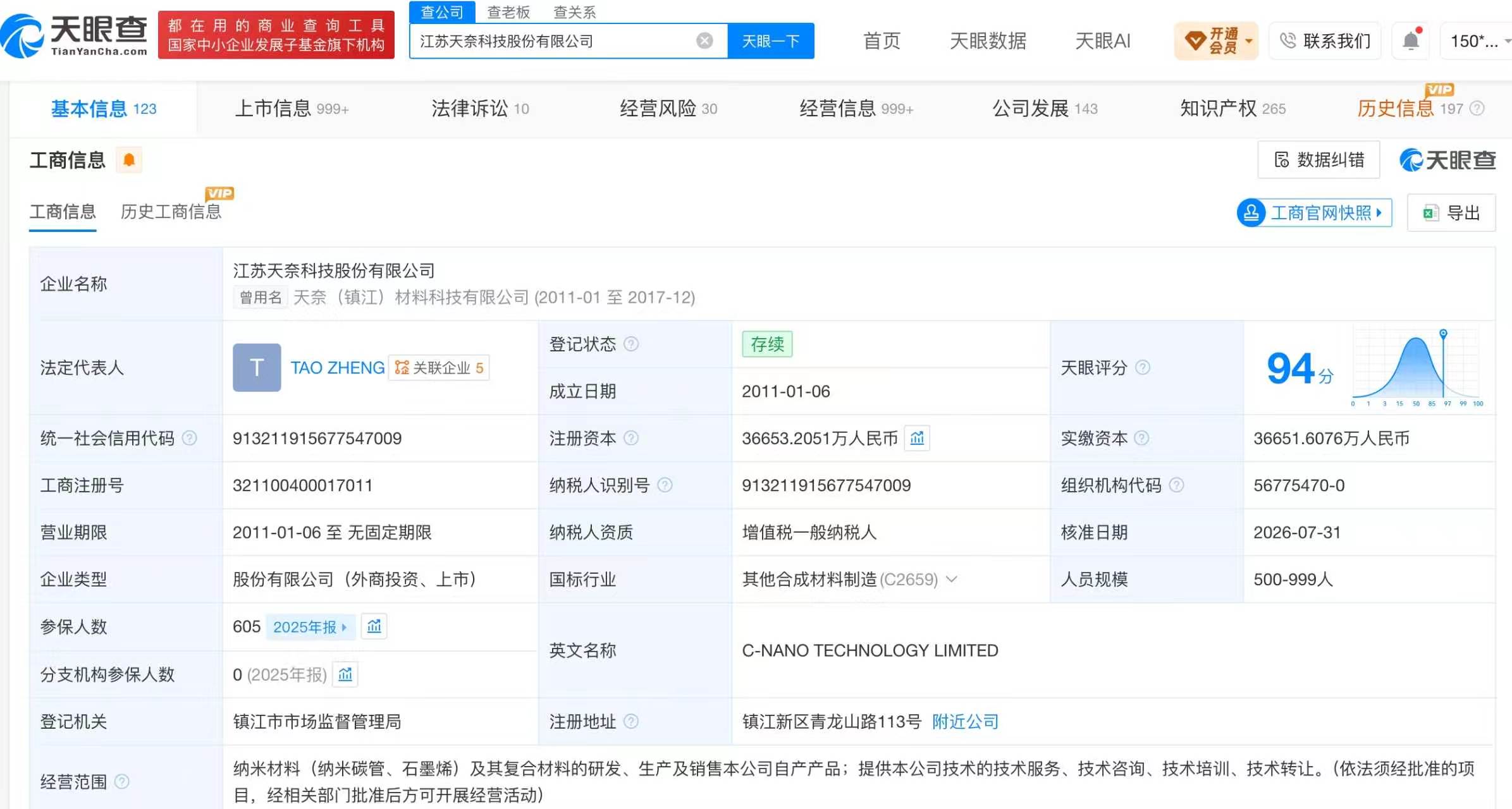The height and width of the screenshot is (809, 1512).
Task: Open the 公司发展 tab
Action: click(1045, 109)
